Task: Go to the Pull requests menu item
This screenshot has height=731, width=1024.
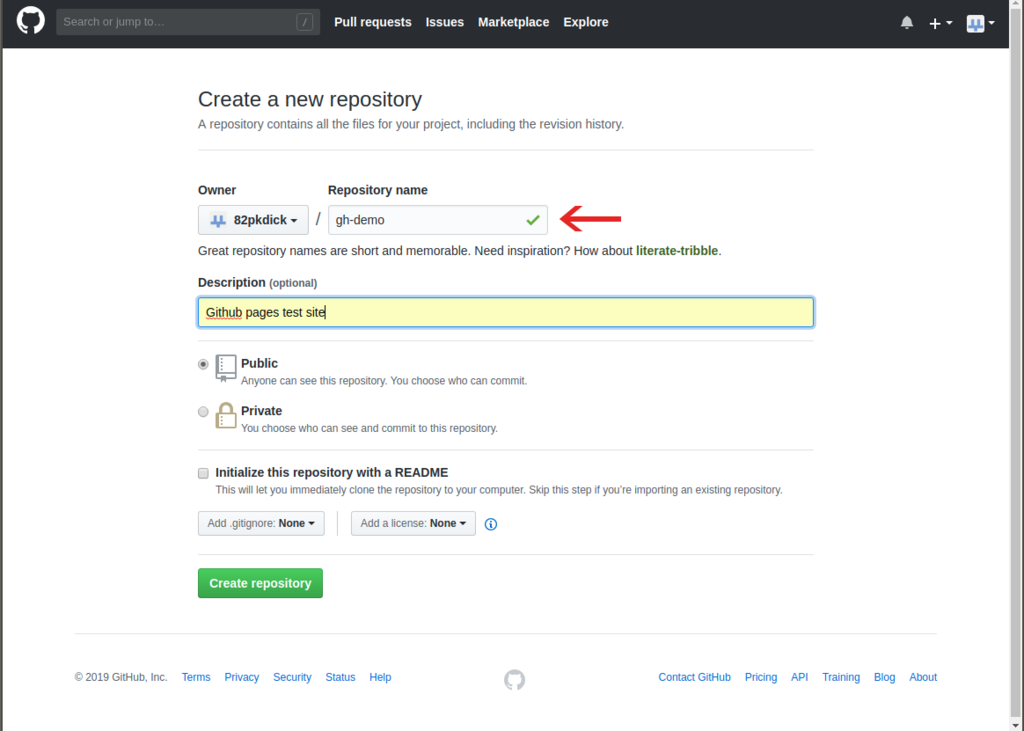Action: pos(373,21)
